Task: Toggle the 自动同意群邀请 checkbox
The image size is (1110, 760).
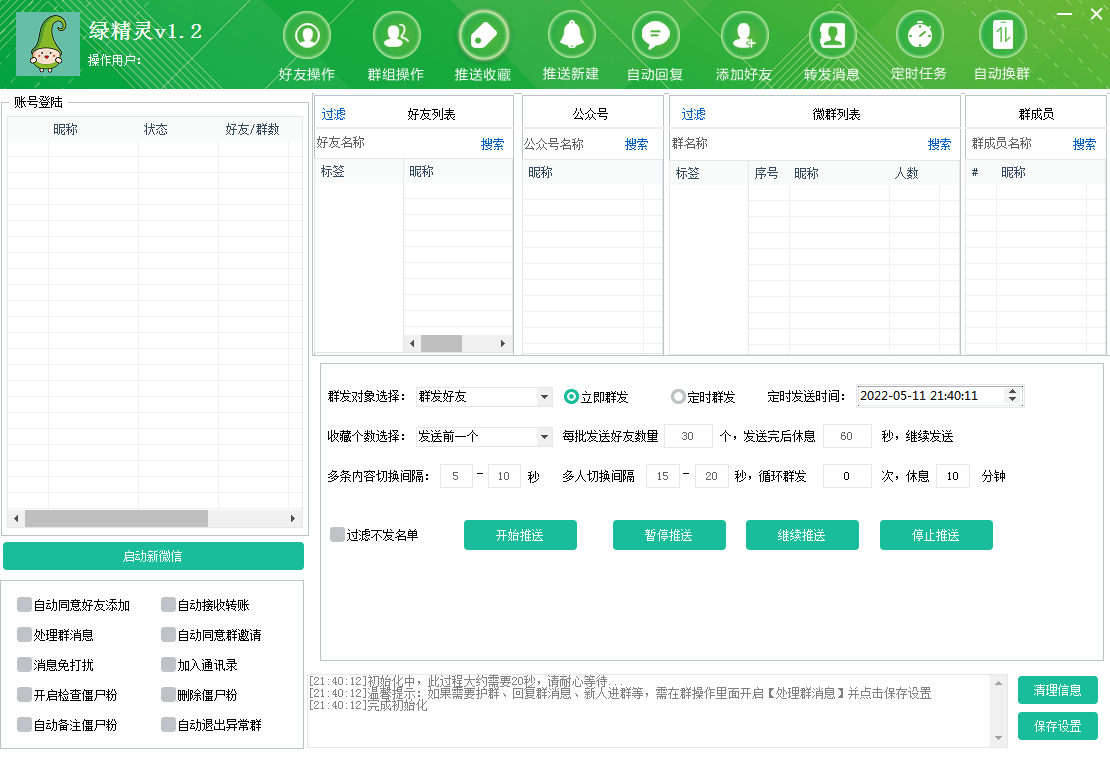Action: [168, 635]
